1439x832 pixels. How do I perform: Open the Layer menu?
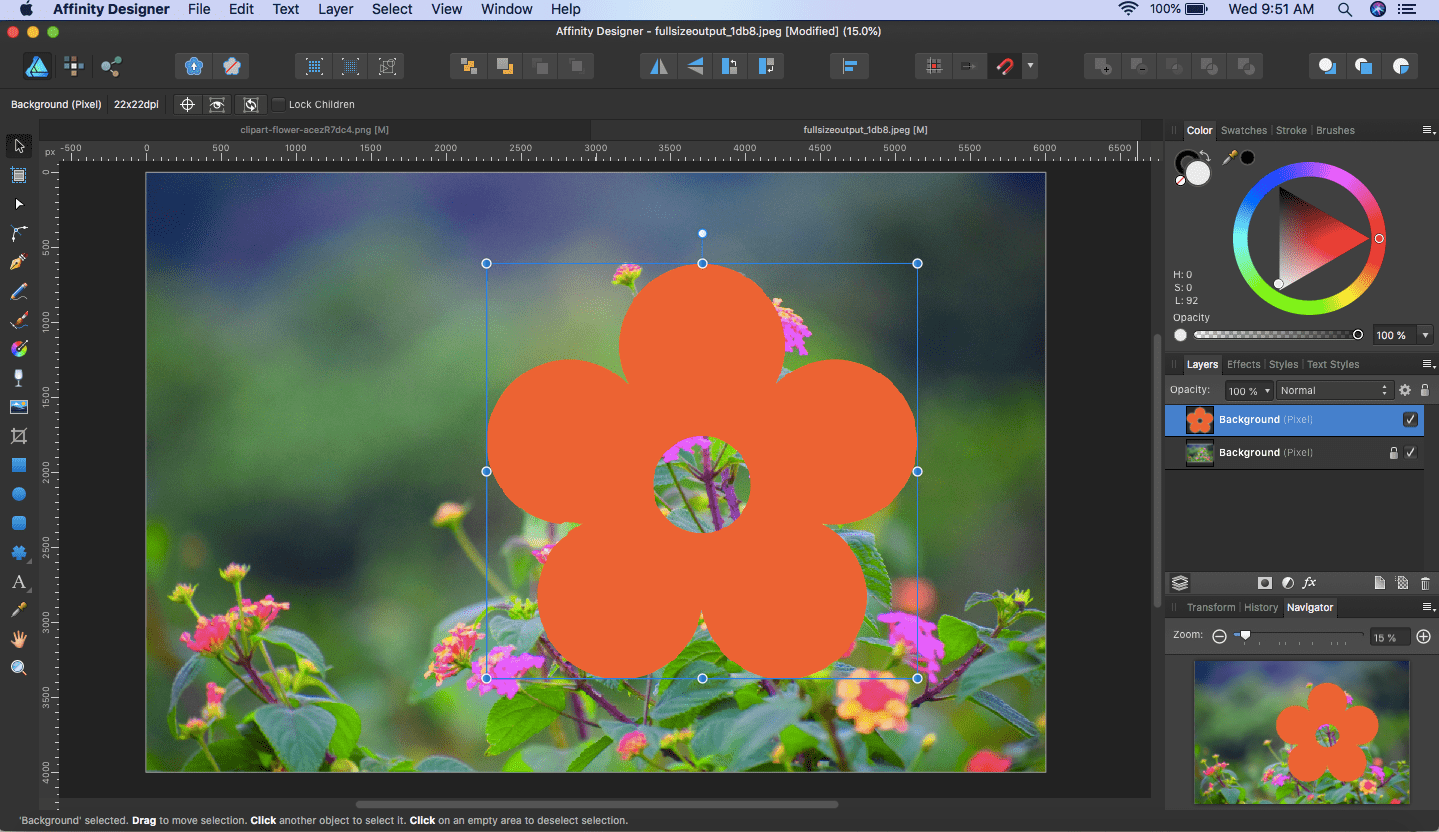click(x=335, y=9)
